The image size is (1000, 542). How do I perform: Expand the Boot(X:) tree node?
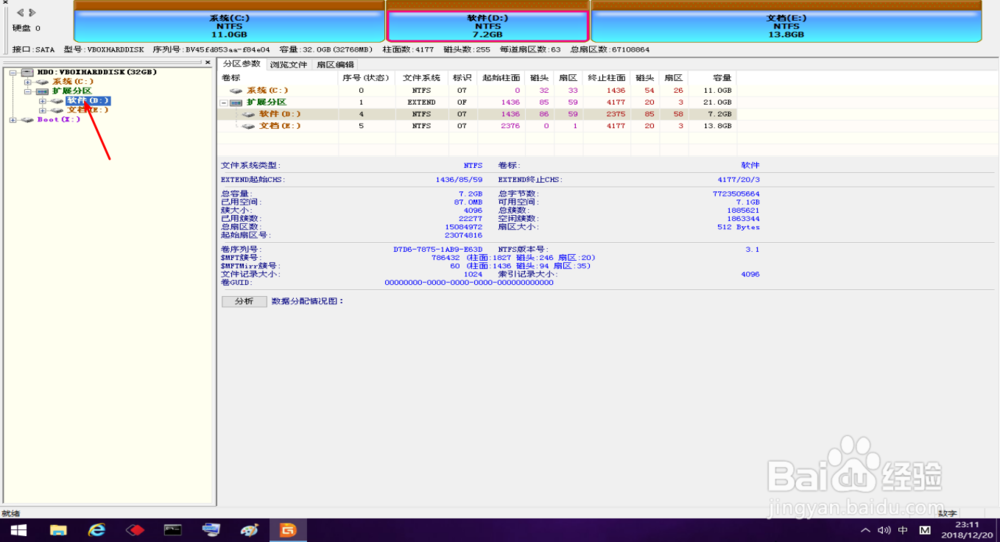click(13, 120)
